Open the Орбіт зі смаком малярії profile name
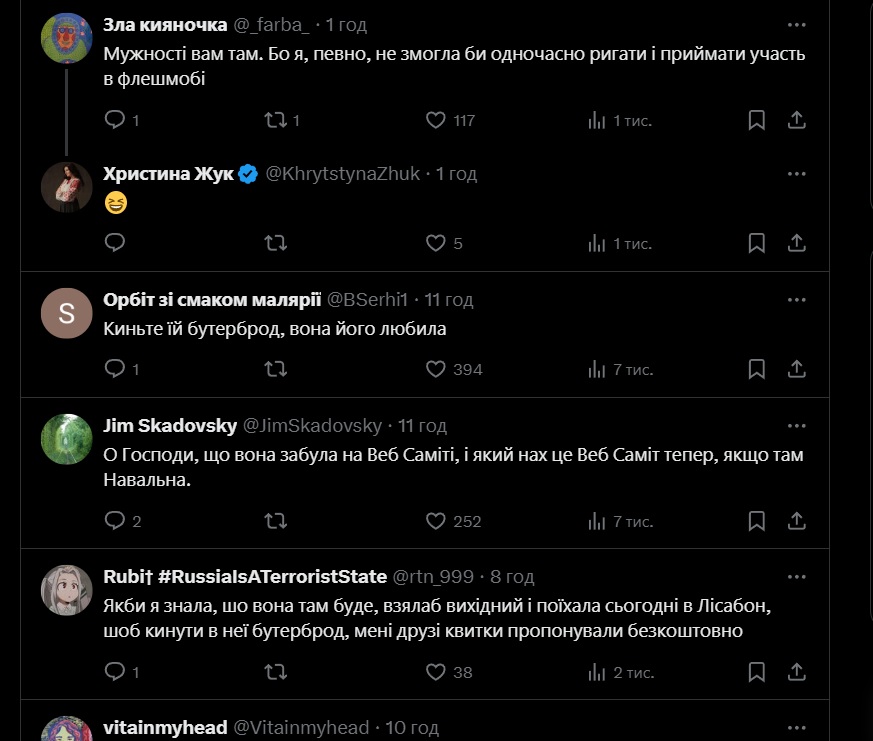The image size is (873, 741). [x=212, y=300]
